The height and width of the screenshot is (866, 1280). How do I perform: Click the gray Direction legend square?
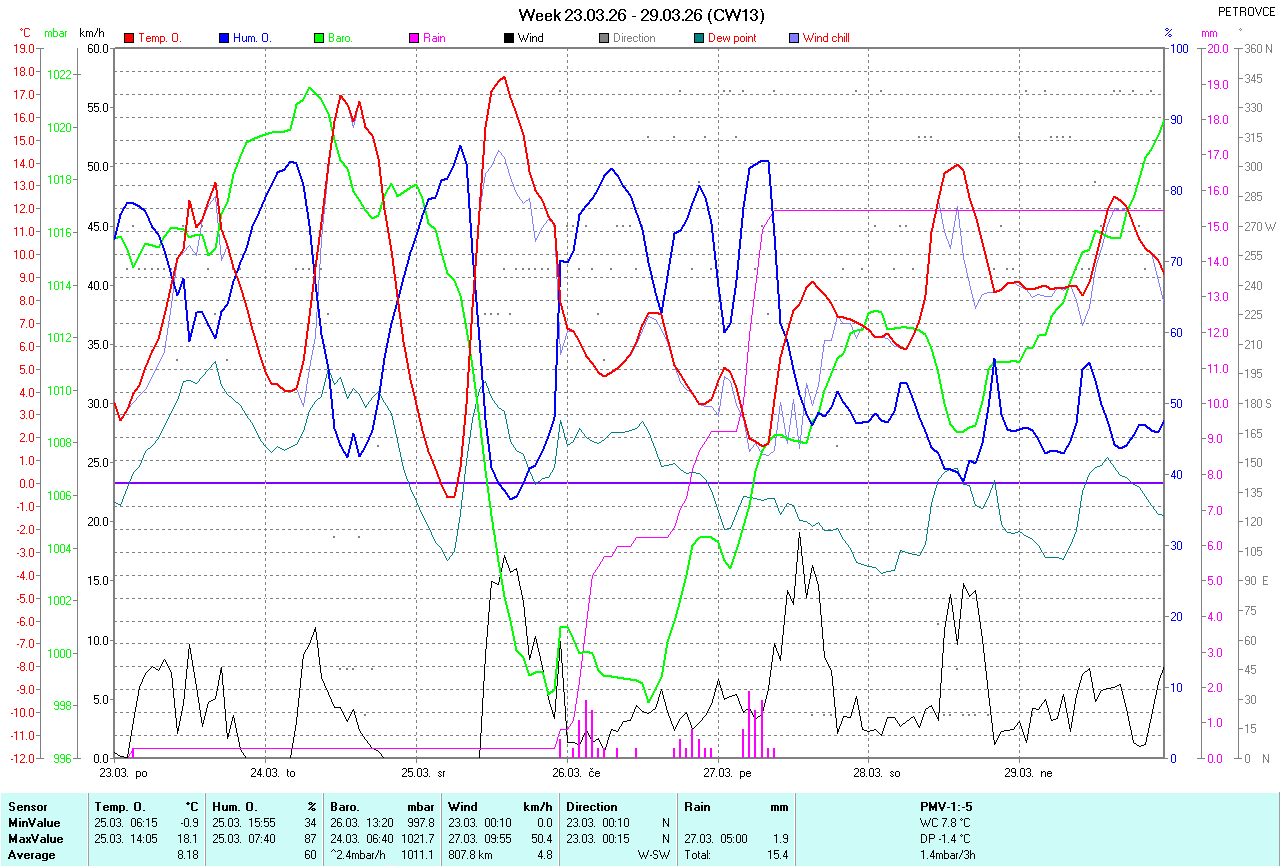(x=604, y=38)
